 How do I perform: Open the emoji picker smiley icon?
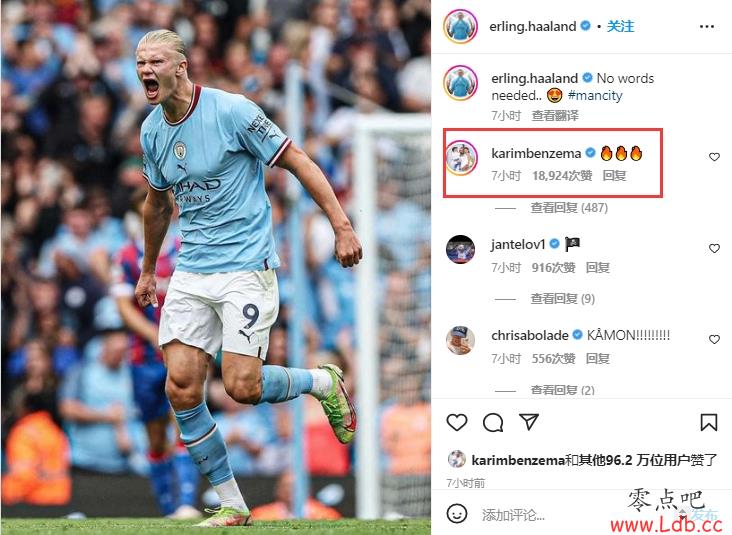tap(457, 514)
